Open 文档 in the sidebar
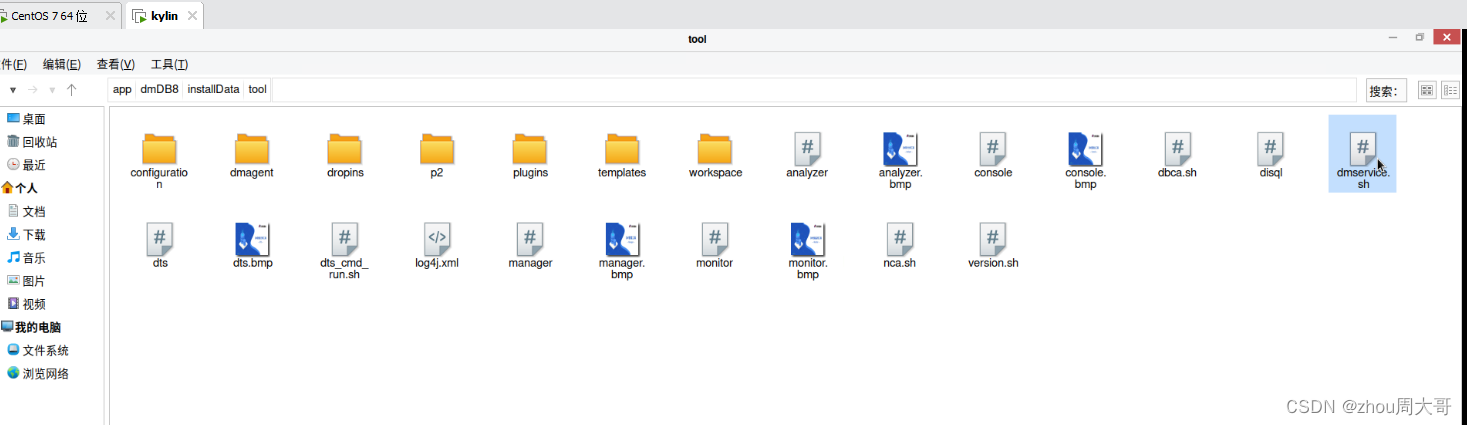The width and height of the screenshot is (1467, 425). click(x=27, y=211)
